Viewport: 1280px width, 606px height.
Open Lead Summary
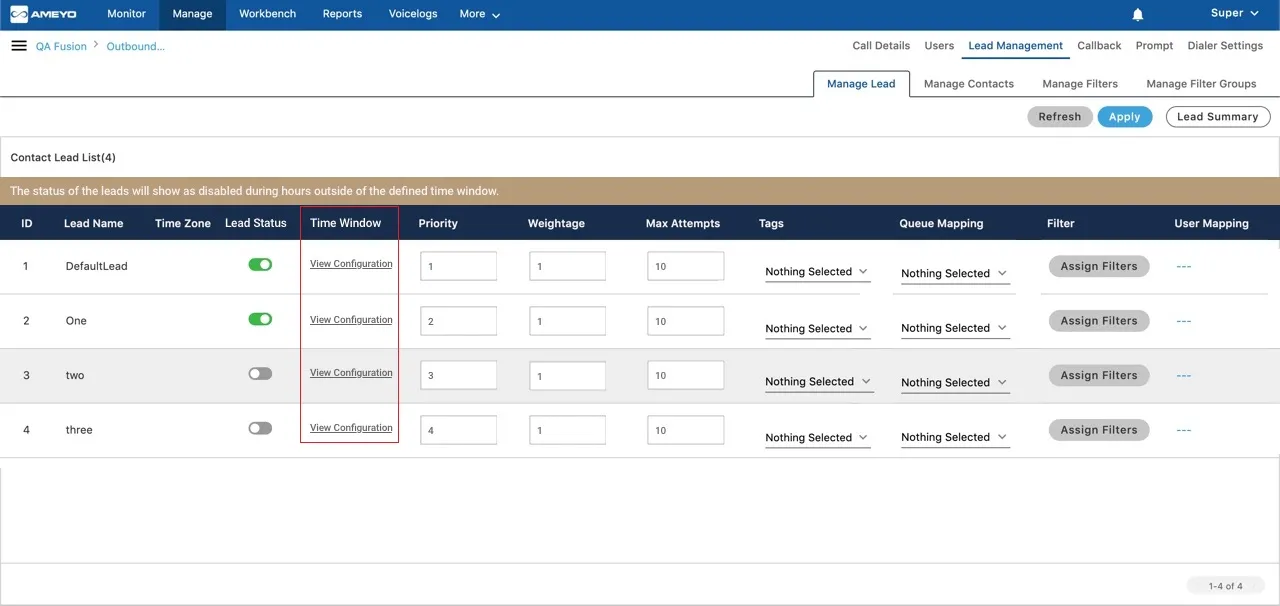click(1218, 117)
